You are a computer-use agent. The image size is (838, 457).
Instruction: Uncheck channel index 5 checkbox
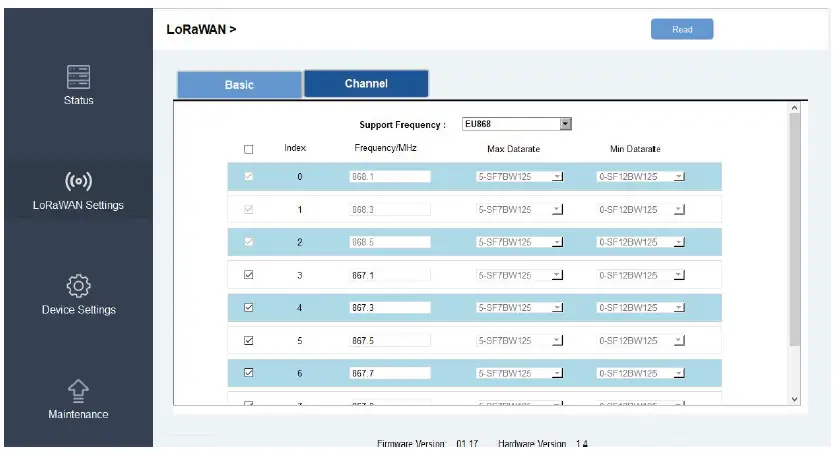coord(249,340)
